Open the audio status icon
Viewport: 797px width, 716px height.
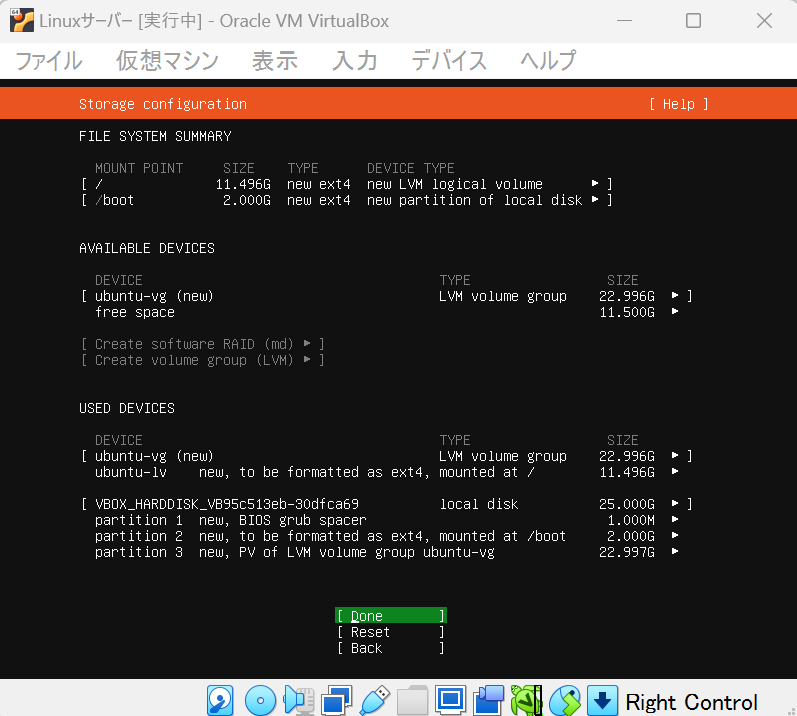tap(299, 701)
